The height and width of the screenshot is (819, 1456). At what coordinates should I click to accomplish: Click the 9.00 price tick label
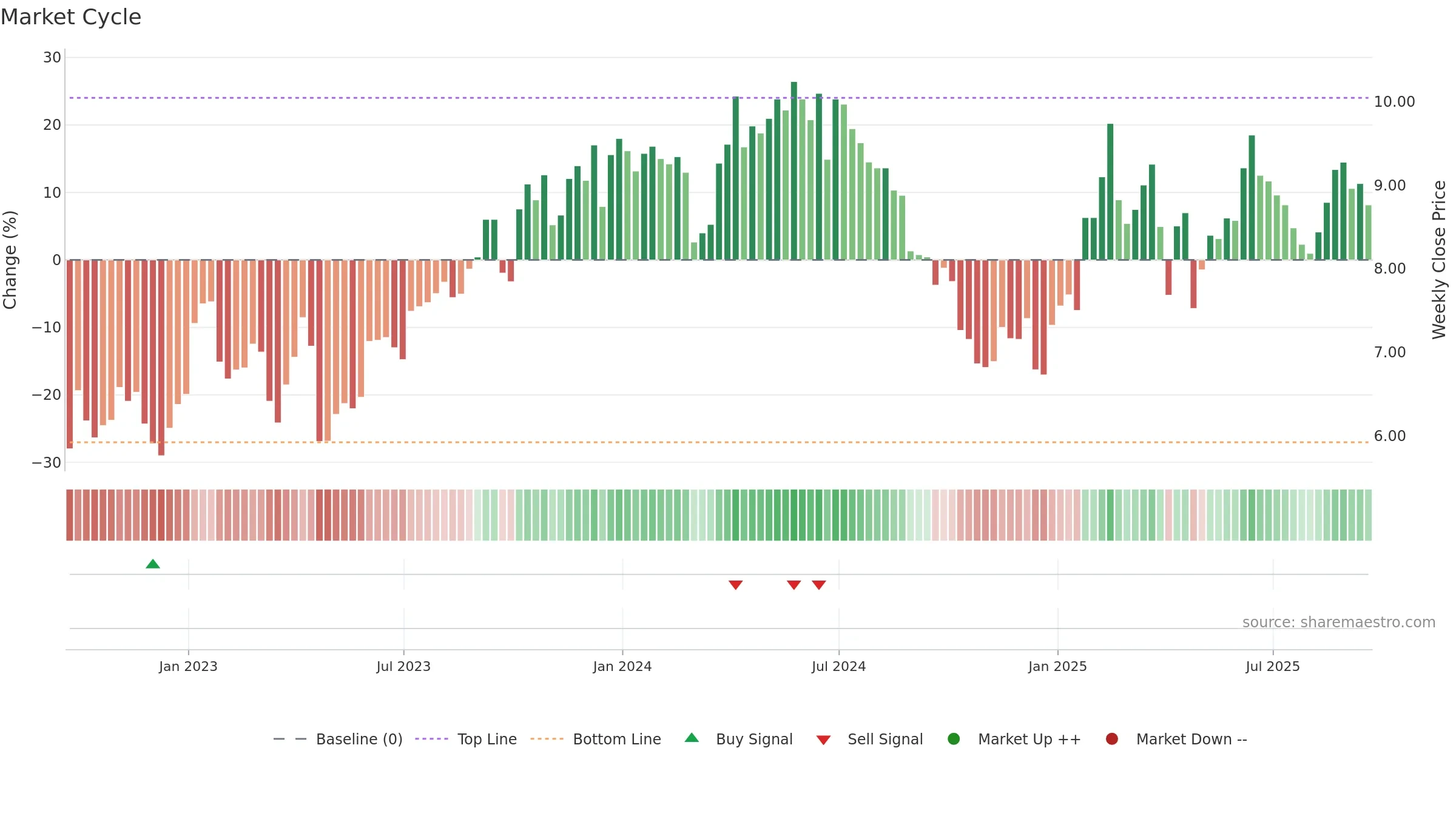click(x=1390, y=186)
